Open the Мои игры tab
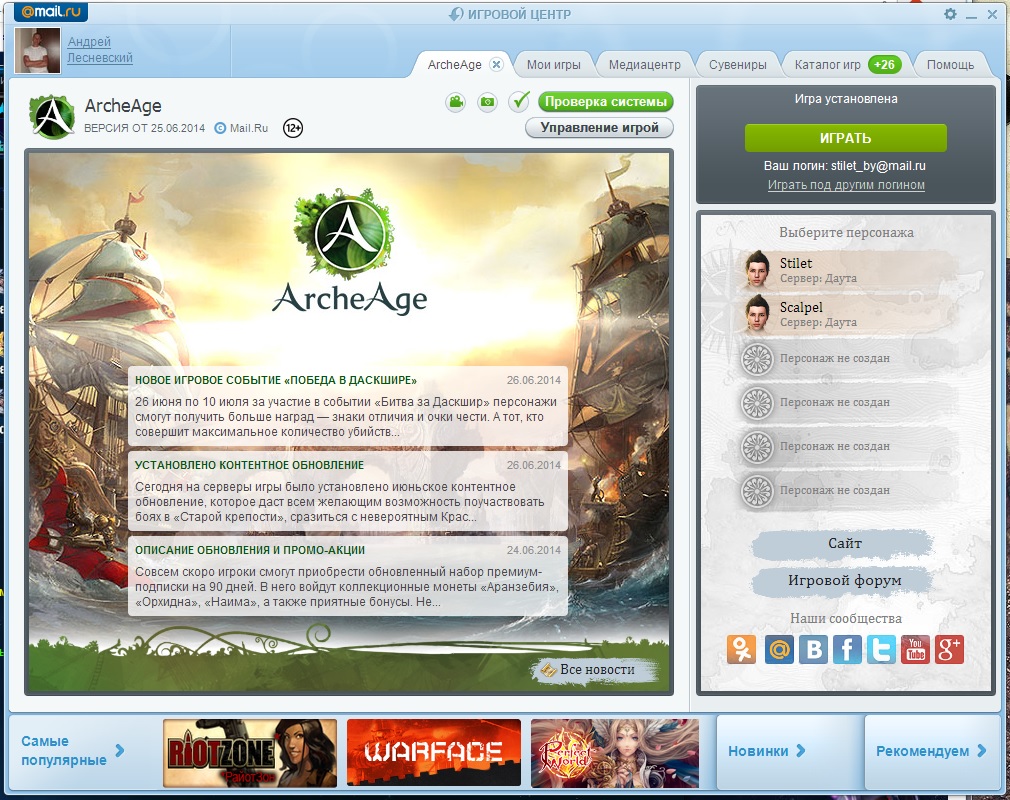Image resolution: width=1010 pixels, height=800 pixels. [553, 64]
